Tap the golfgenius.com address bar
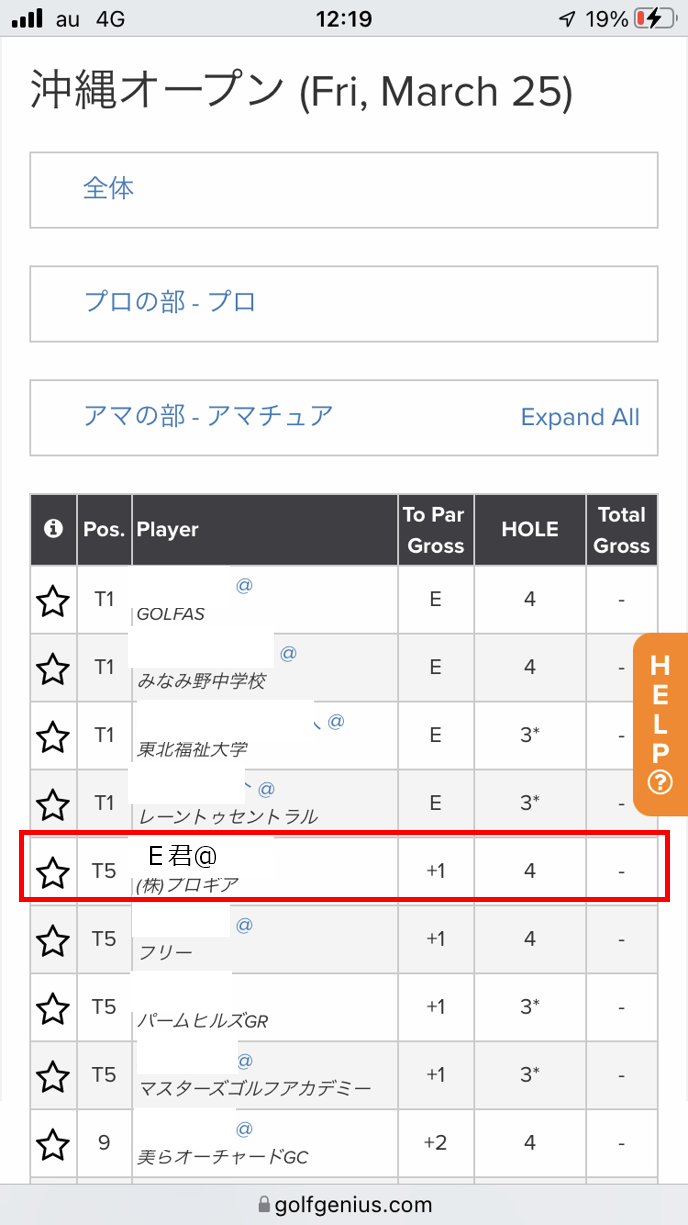Viewport: 688px width, 1225px height. click(344, 1205)
